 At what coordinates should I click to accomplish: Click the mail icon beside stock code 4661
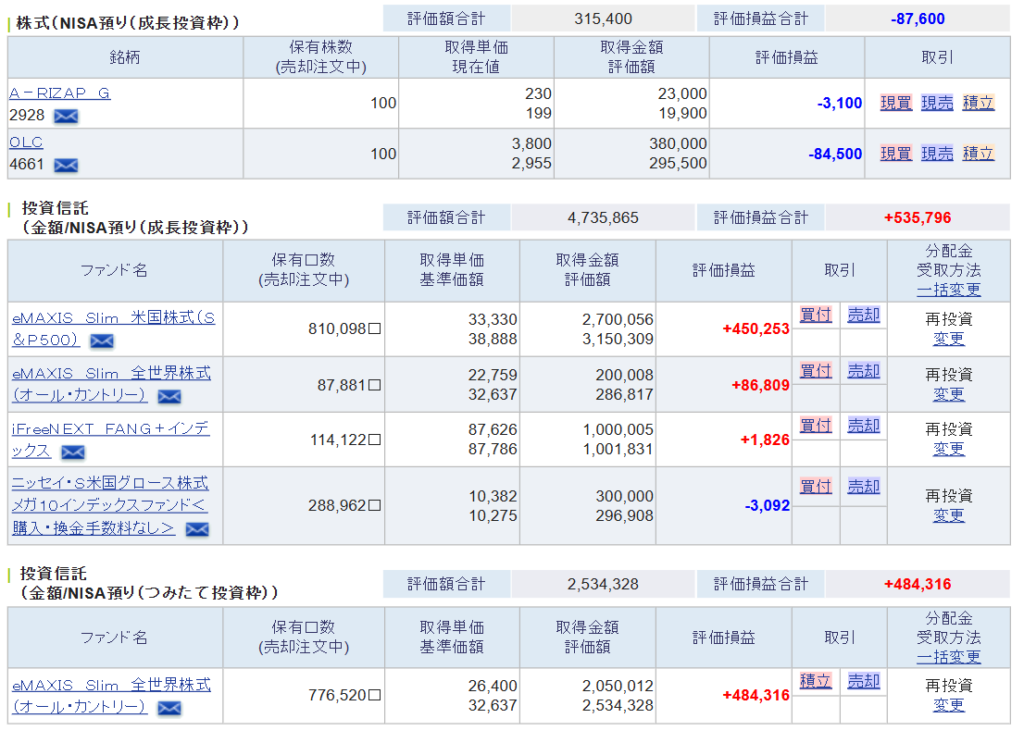pyautogui.click(x=65, y=165)
